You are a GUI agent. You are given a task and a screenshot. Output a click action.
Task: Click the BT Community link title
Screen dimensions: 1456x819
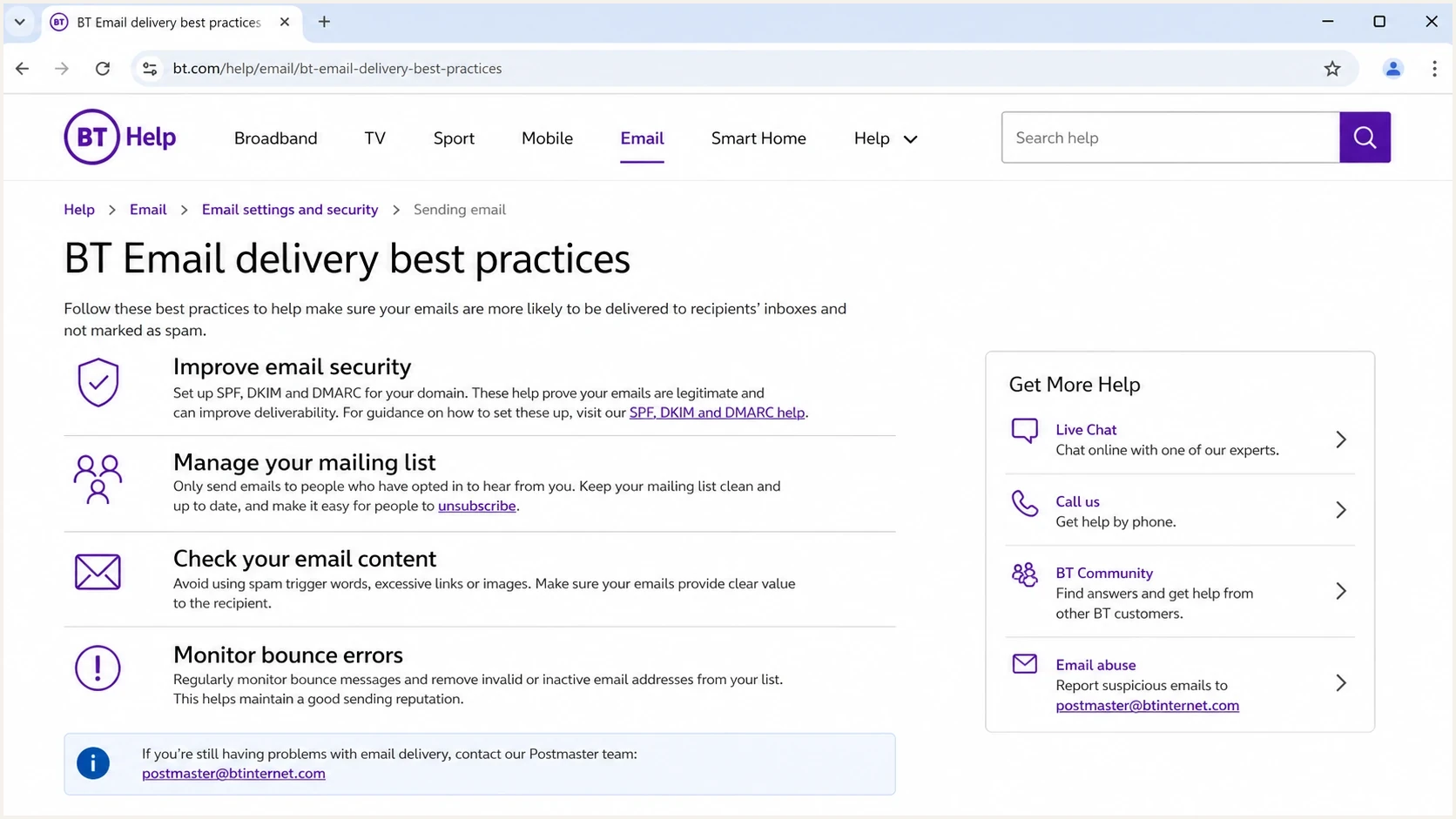pos(1104,573)
